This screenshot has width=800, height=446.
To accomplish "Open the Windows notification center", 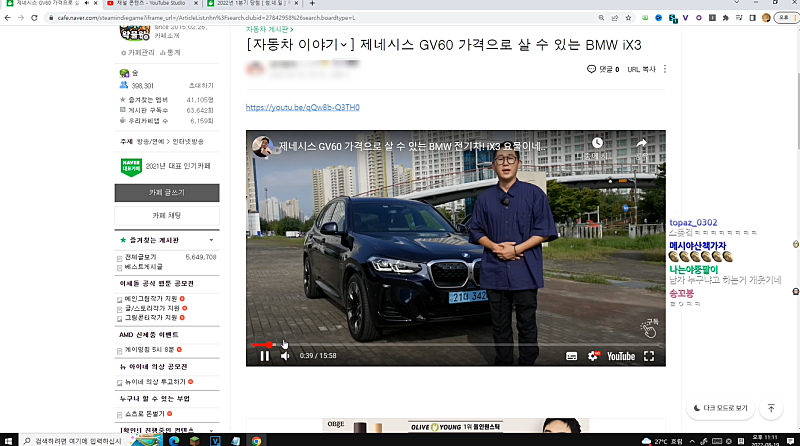I will pyautogui.click(x=790, y=441).
